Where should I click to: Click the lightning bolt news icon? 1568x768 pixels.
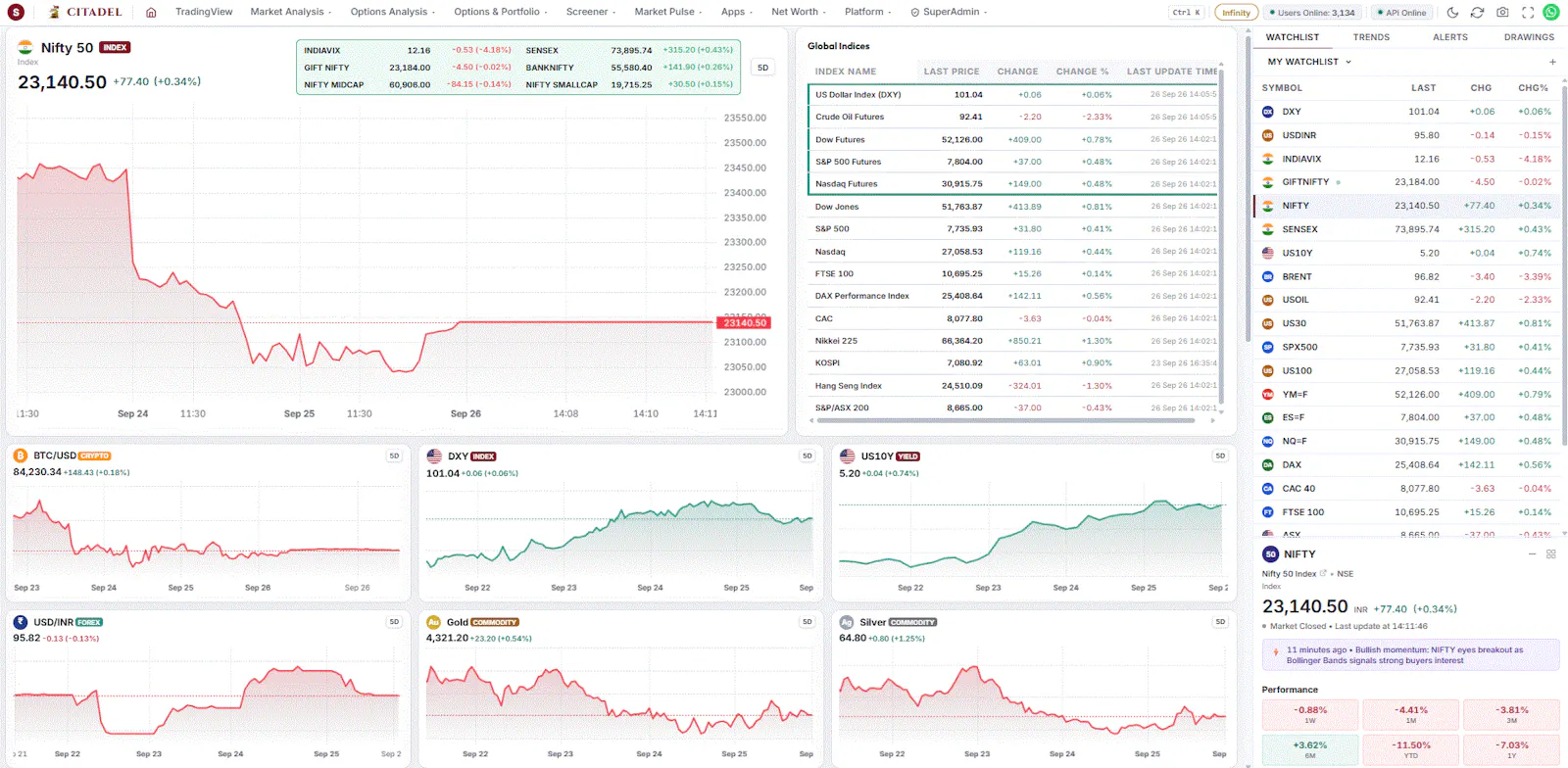click(x=1275, y=652)
